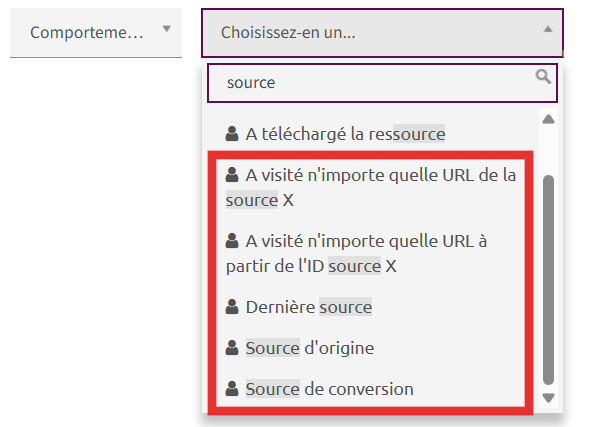597x427 pixels.
Task: Click person icon beside 'à partir de l'ID source X'
Action: coord(232,241)
